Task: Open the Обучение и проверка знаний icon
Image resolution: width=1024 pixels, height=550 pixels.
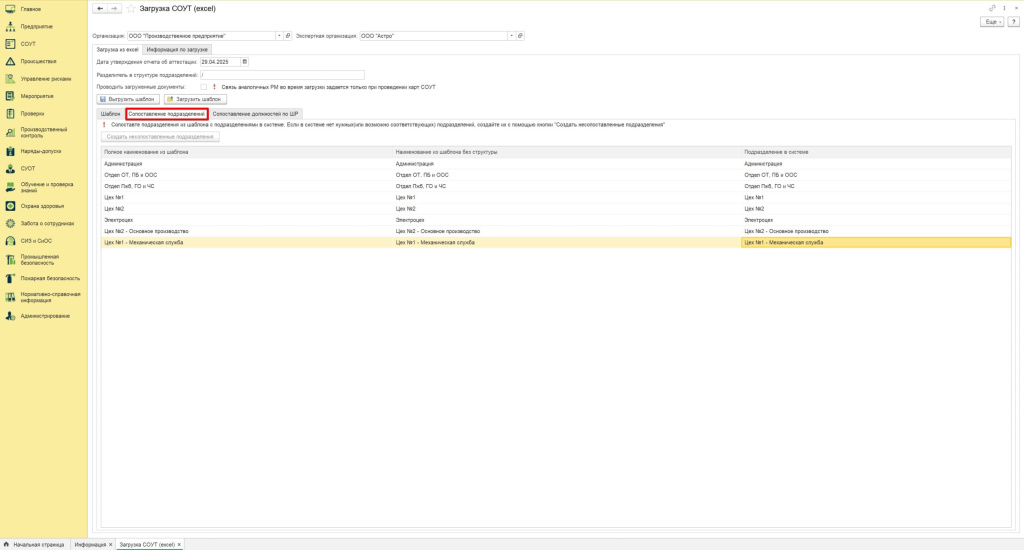Action: pos(10,187)
